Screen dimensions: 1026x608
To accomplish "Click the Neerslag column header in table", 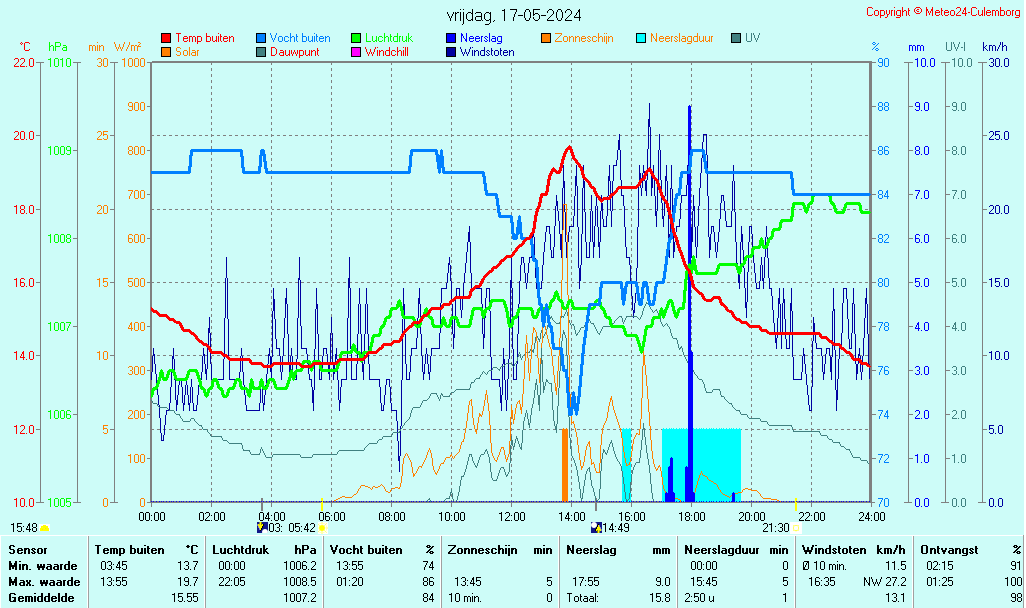I will click(x=591, y=549).
